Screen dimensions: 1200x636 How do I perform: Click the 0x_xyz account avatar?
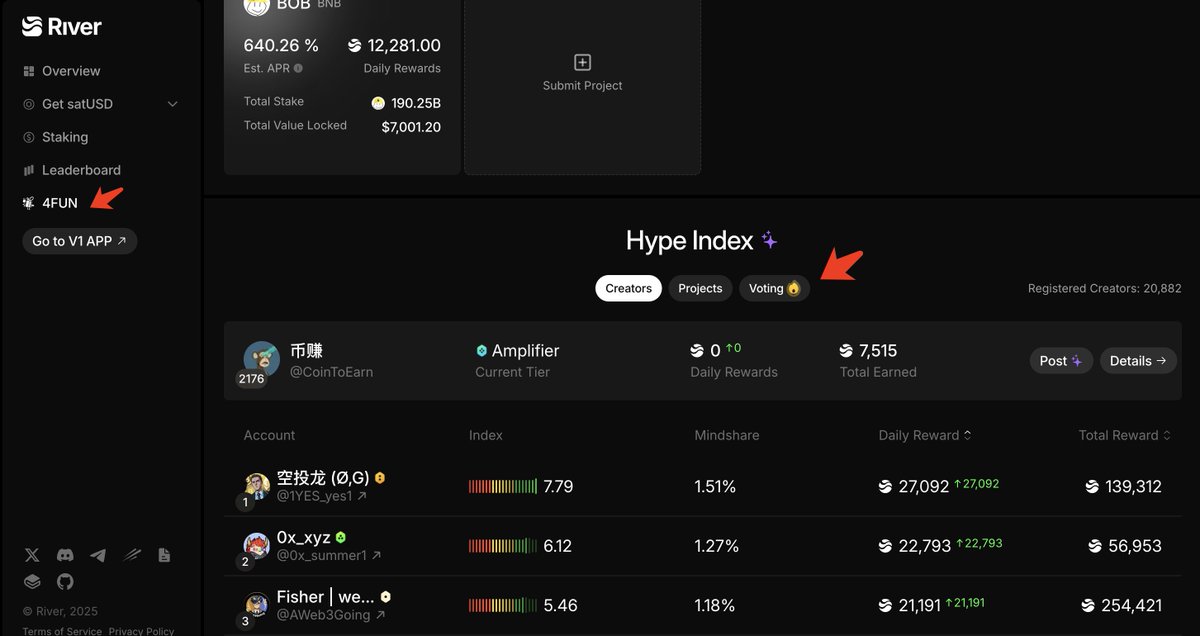[x=257, y=546]
